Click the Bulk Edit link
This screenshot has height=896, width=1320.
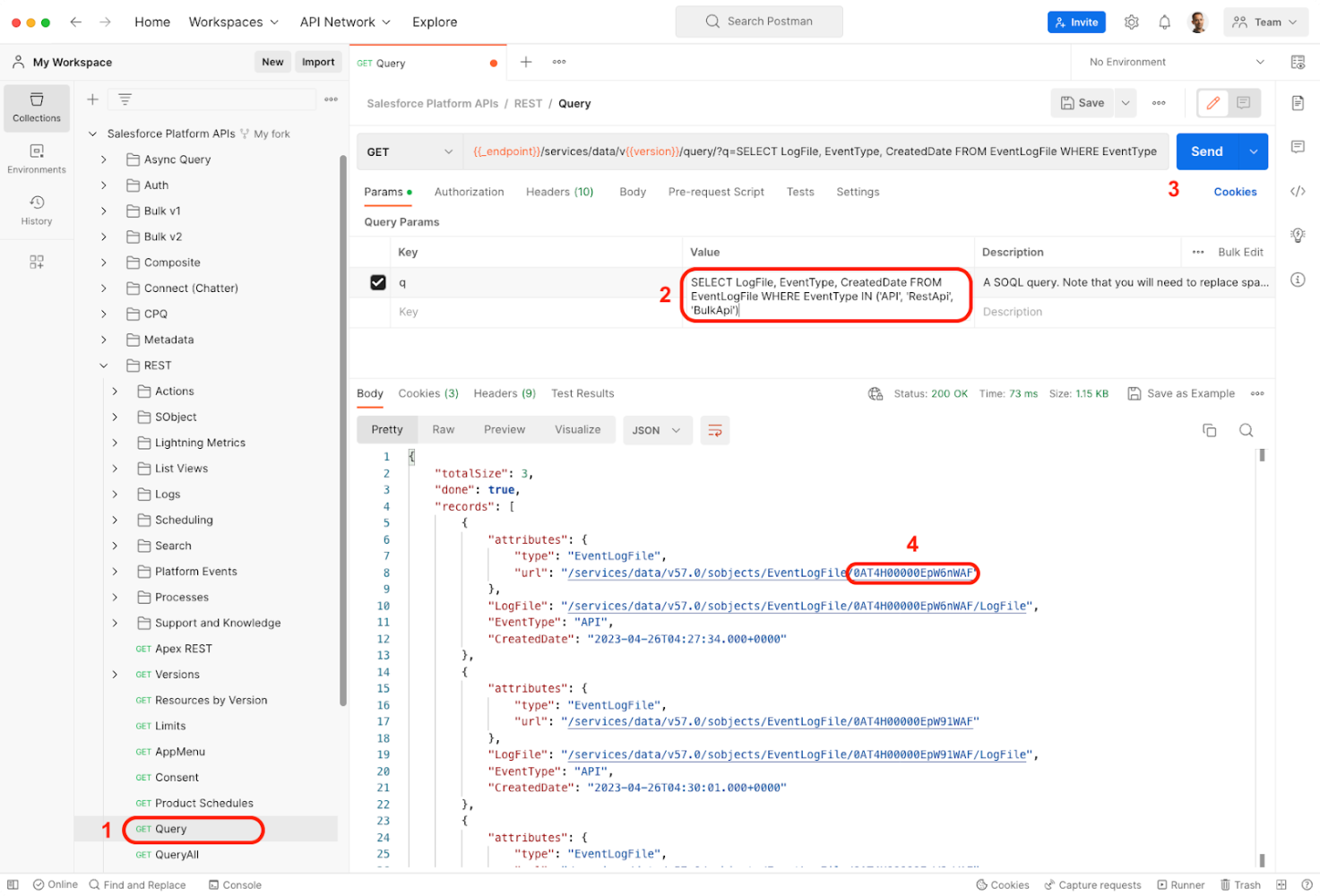(x=1240, y=252)
